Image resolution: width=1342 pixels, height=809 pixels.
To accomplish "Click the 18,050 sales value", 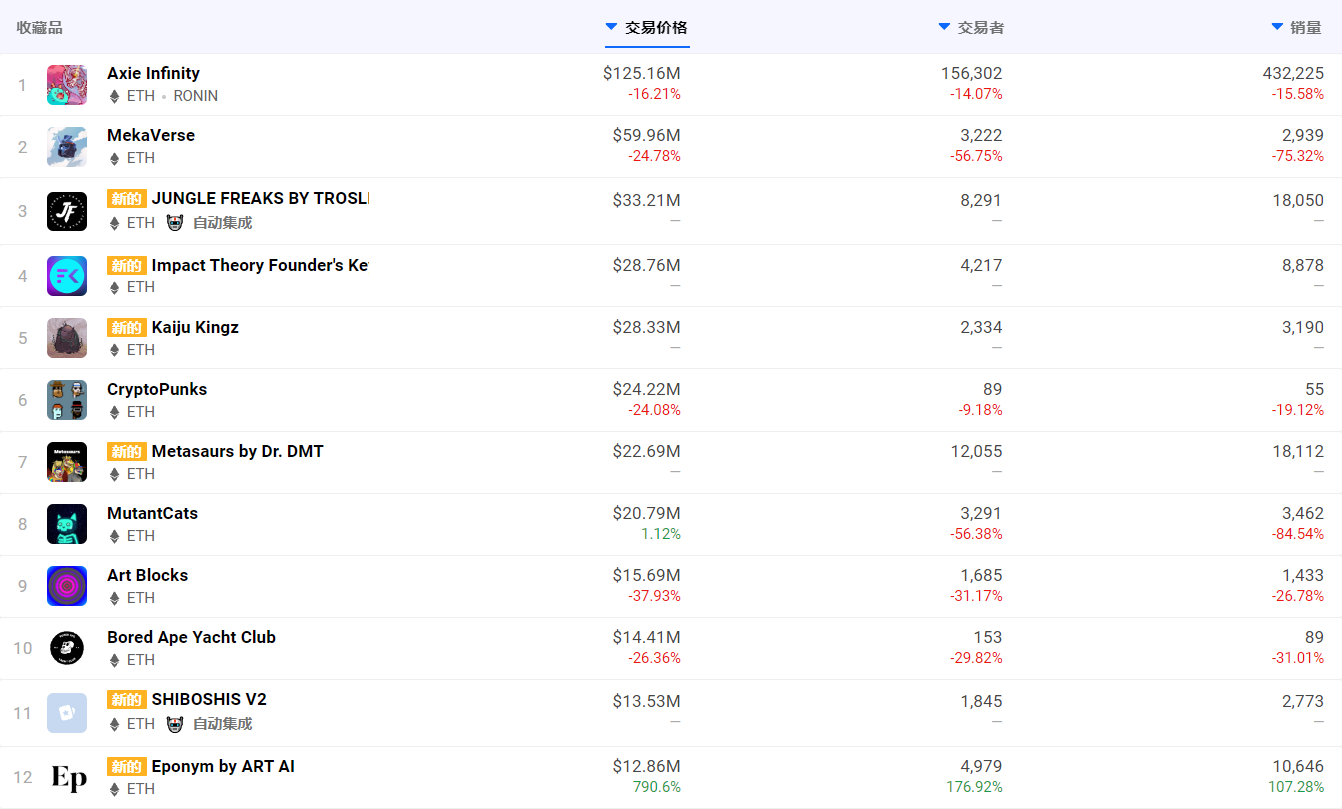I will click(1298, 200).
